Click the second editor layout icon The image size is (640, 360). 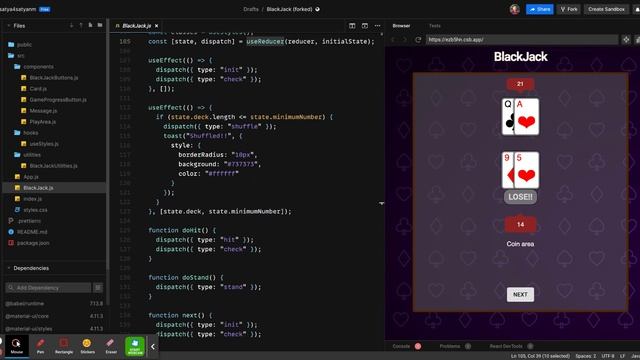(x=364, y=26)
